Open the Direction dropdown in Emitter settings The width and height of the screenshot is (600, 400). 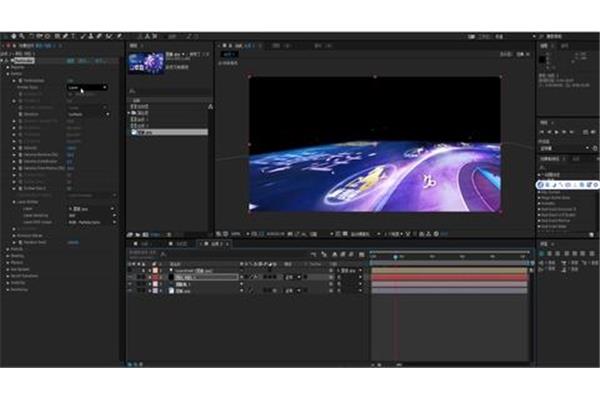[x=89, y=114]
